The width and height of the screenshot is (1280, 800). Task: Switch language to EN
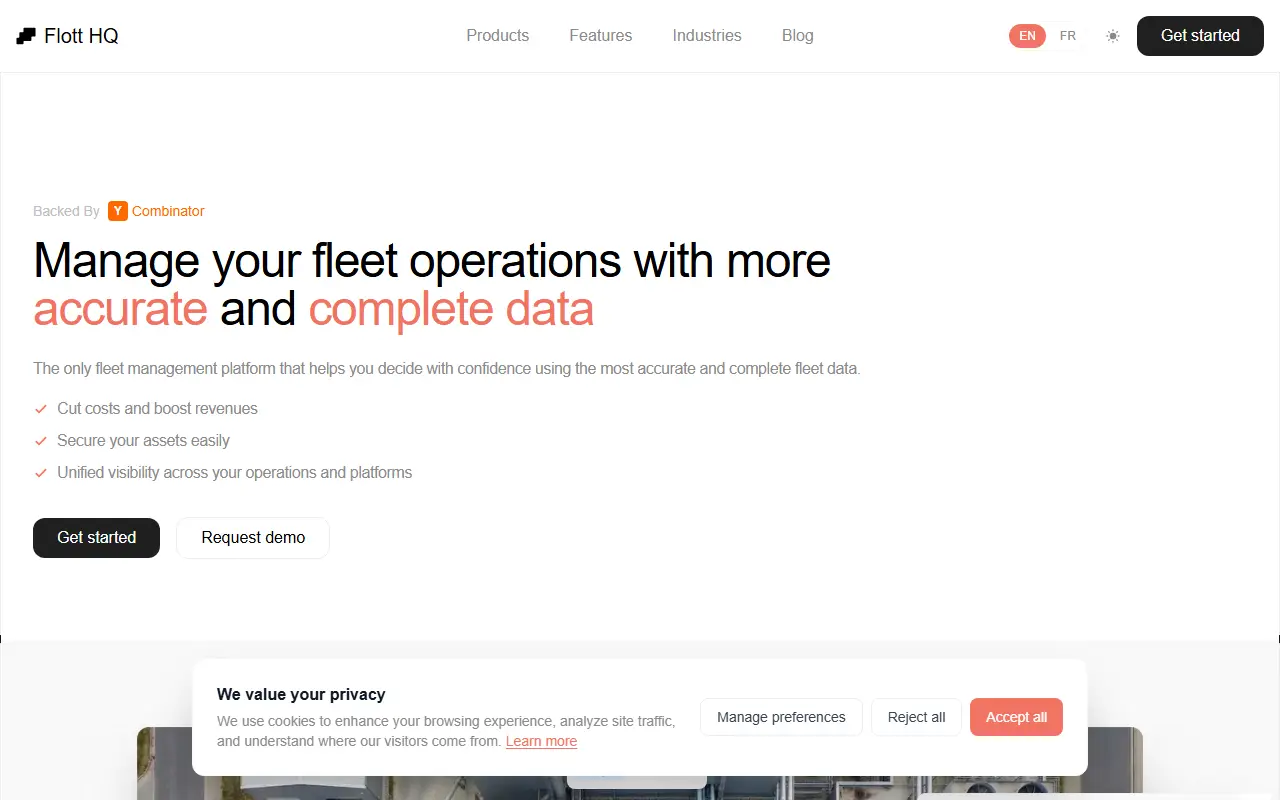1027,36
